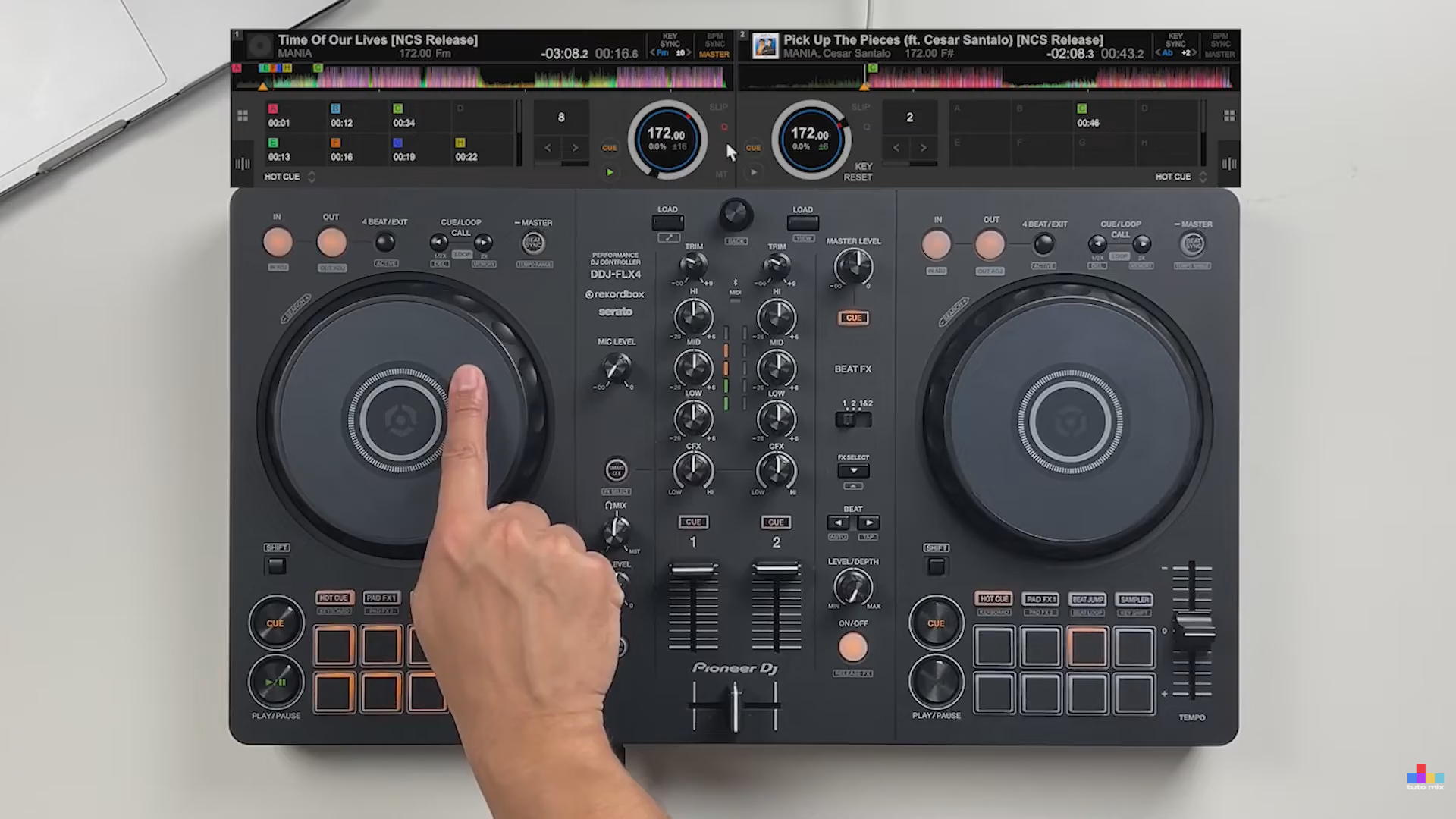Select empty hot cue slot G on deck 2
Viewport: 1456px width, 819px height.
point(1105,150)
